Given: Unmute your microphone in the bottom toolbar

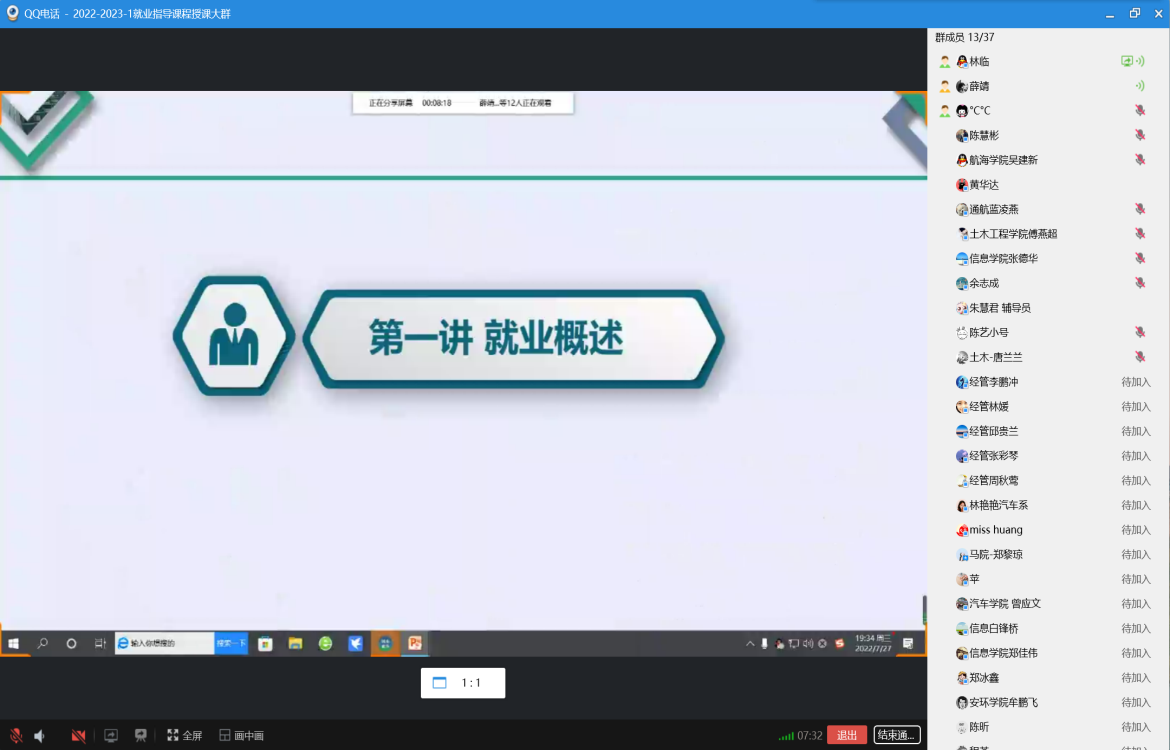Looking at the screenshot, I should pyautogui.click(x=16, y=736).
